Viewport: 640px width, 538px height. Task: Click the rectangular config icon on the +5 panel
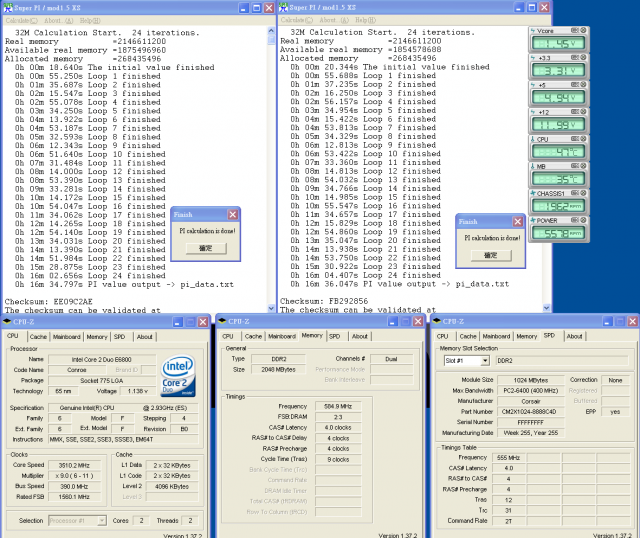(575, 84)
